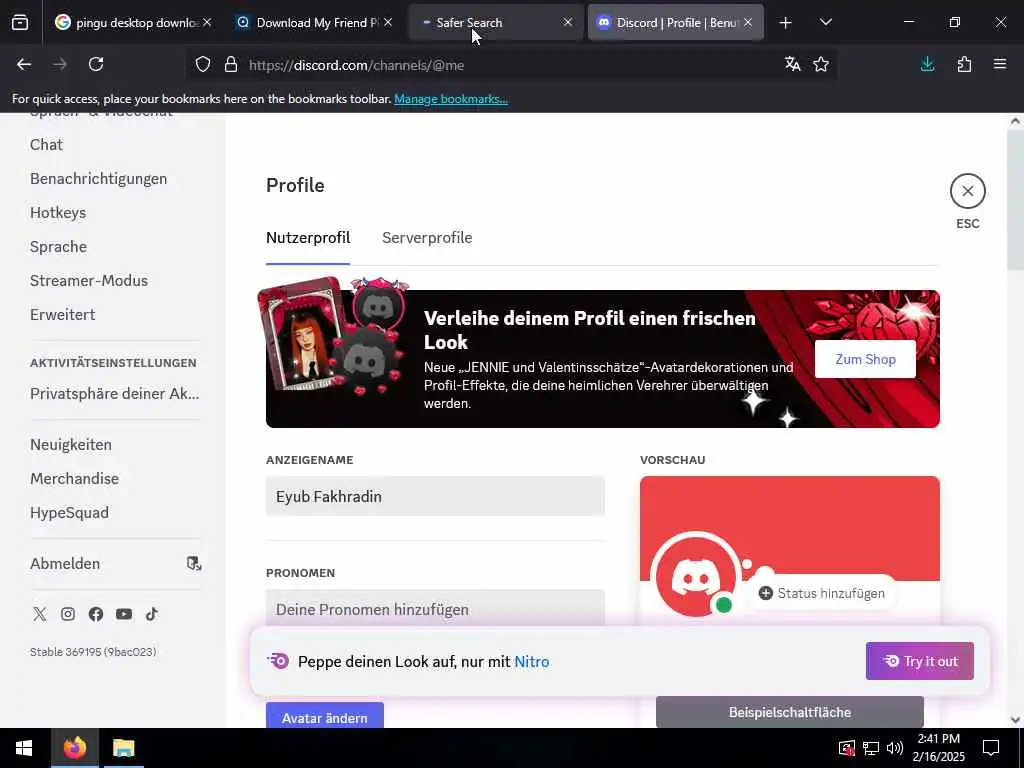Click the Avatar ändern button
Image resolution: width=1024 pixels, height=768 pixels.
click(x=325, y=717)
